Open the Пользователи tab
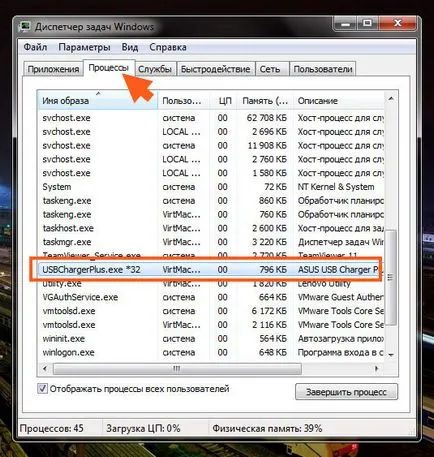The height and width of the screenshot is (457, 434). point(323,69)
